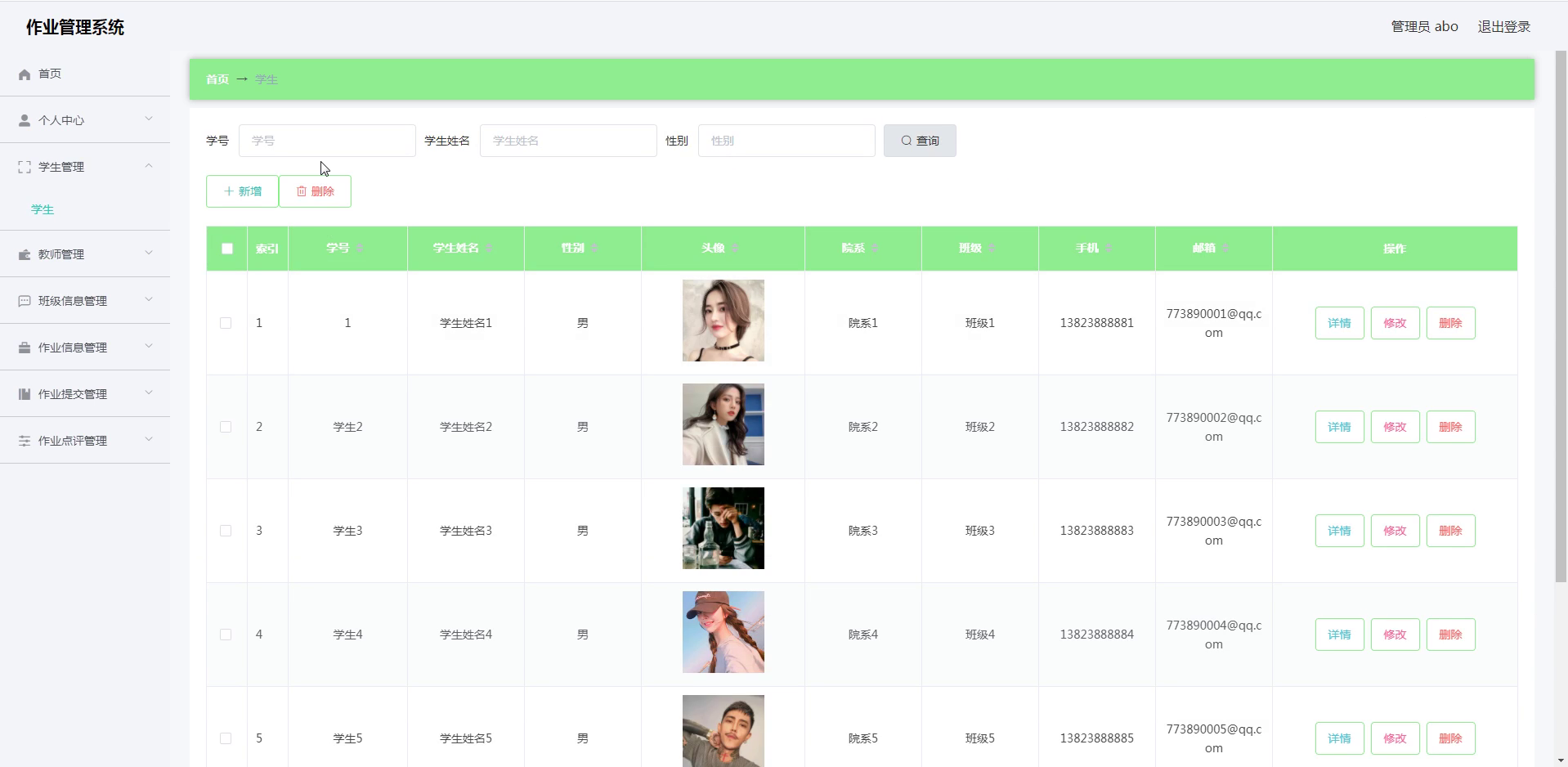1568x767 pixels.
Task: Check the checkbox for row 学生姓名1
Action: (226, 323)
